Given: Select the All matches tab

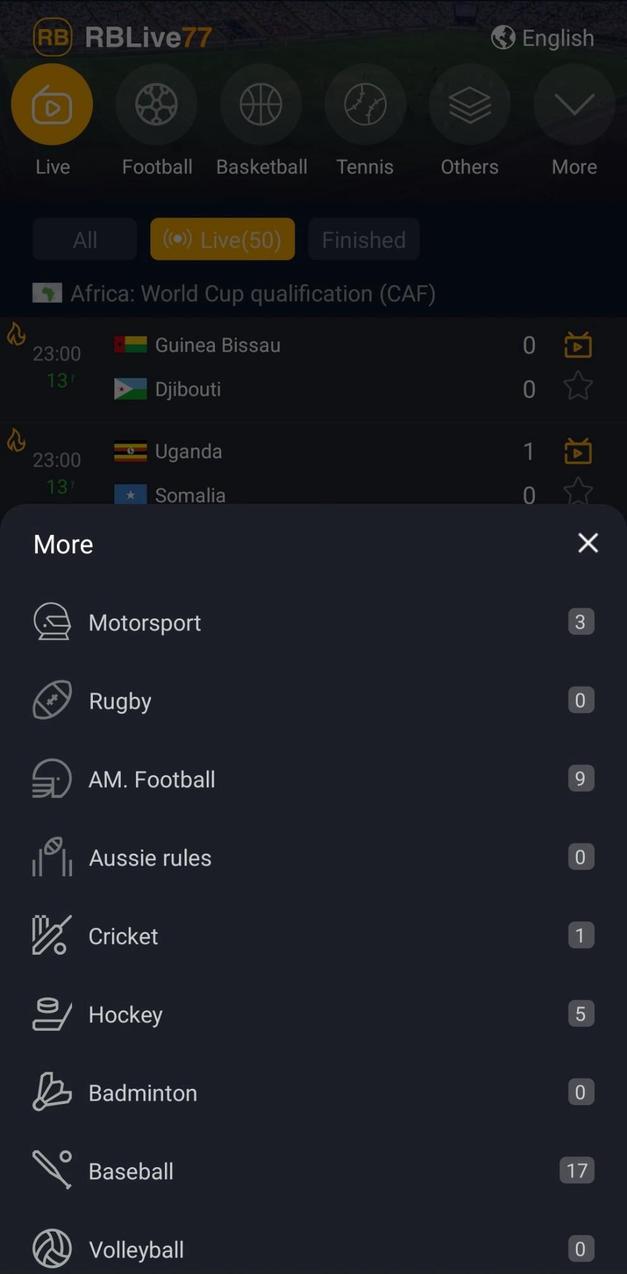Looking at the screenshot, I should pyautogui.click(x=84, y=239).
